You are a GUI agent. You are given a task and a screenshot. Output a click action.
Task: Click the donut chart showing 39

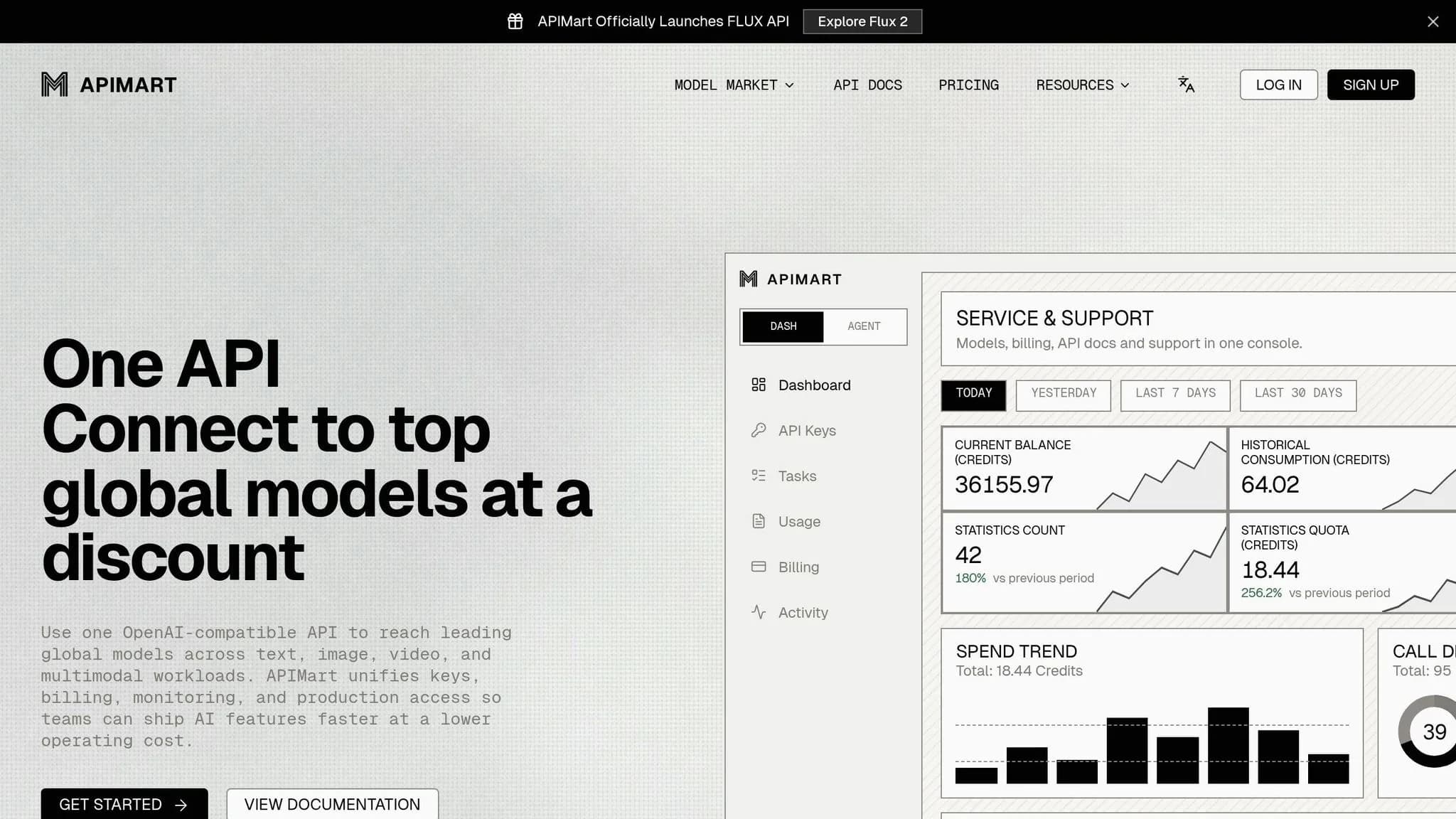(1428, 731)
